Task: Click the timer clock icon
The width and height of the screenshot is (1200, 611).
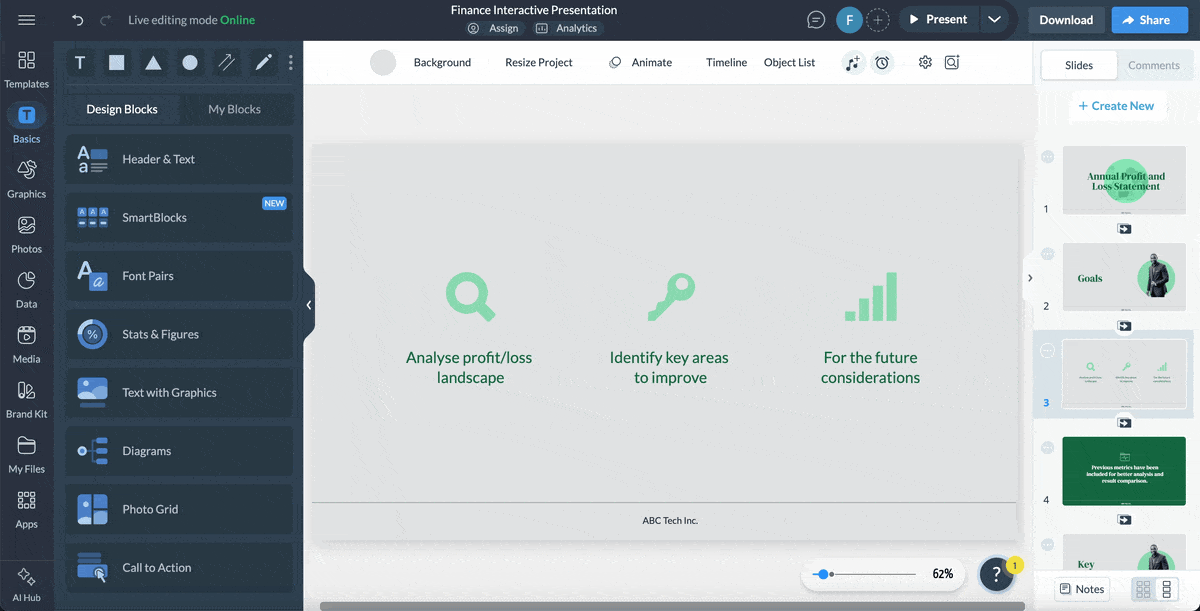Action: click(882, 62)
